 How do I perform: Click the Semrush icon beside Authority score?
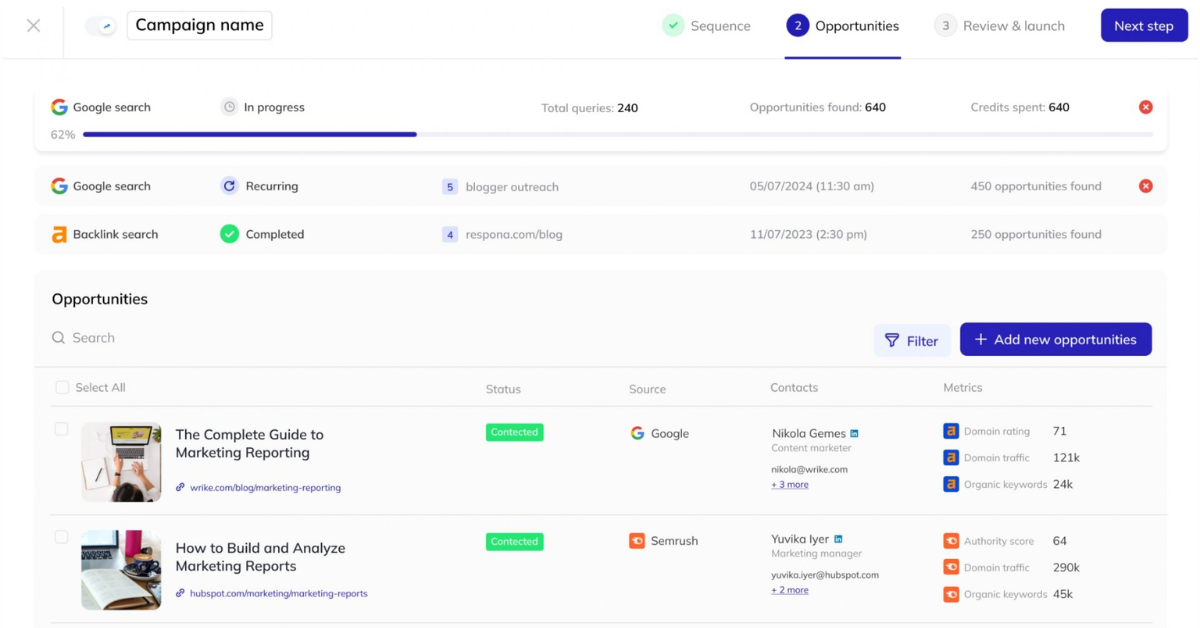point(951,541)
